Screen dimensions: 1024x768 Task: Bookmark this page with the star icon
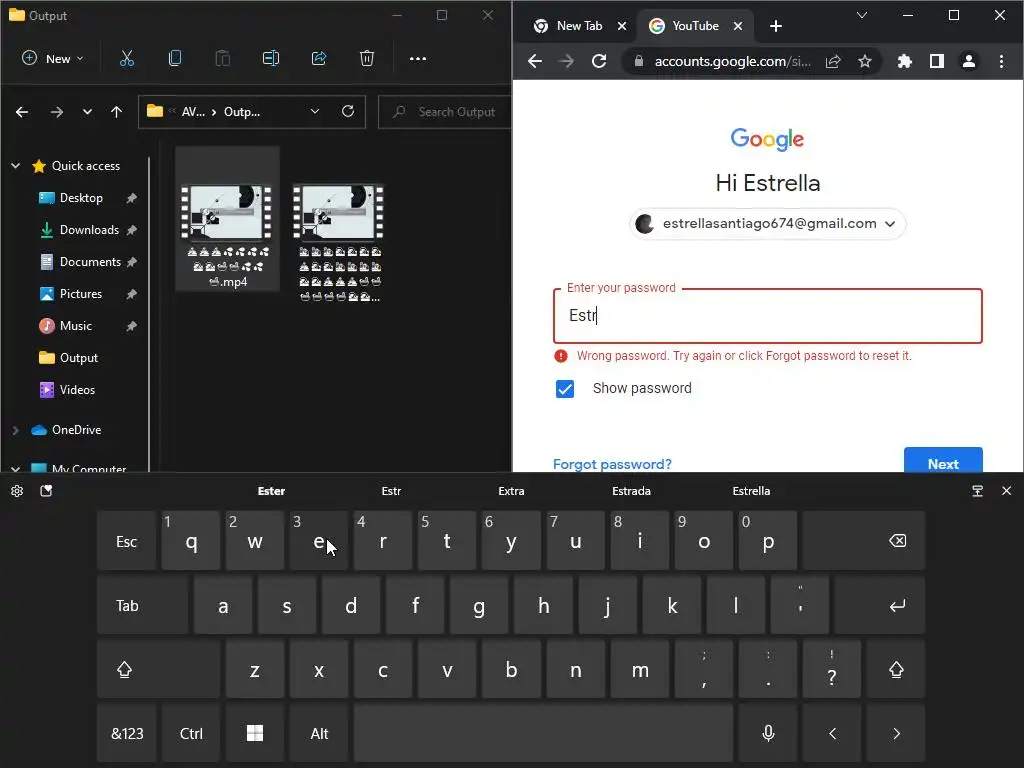865,61
